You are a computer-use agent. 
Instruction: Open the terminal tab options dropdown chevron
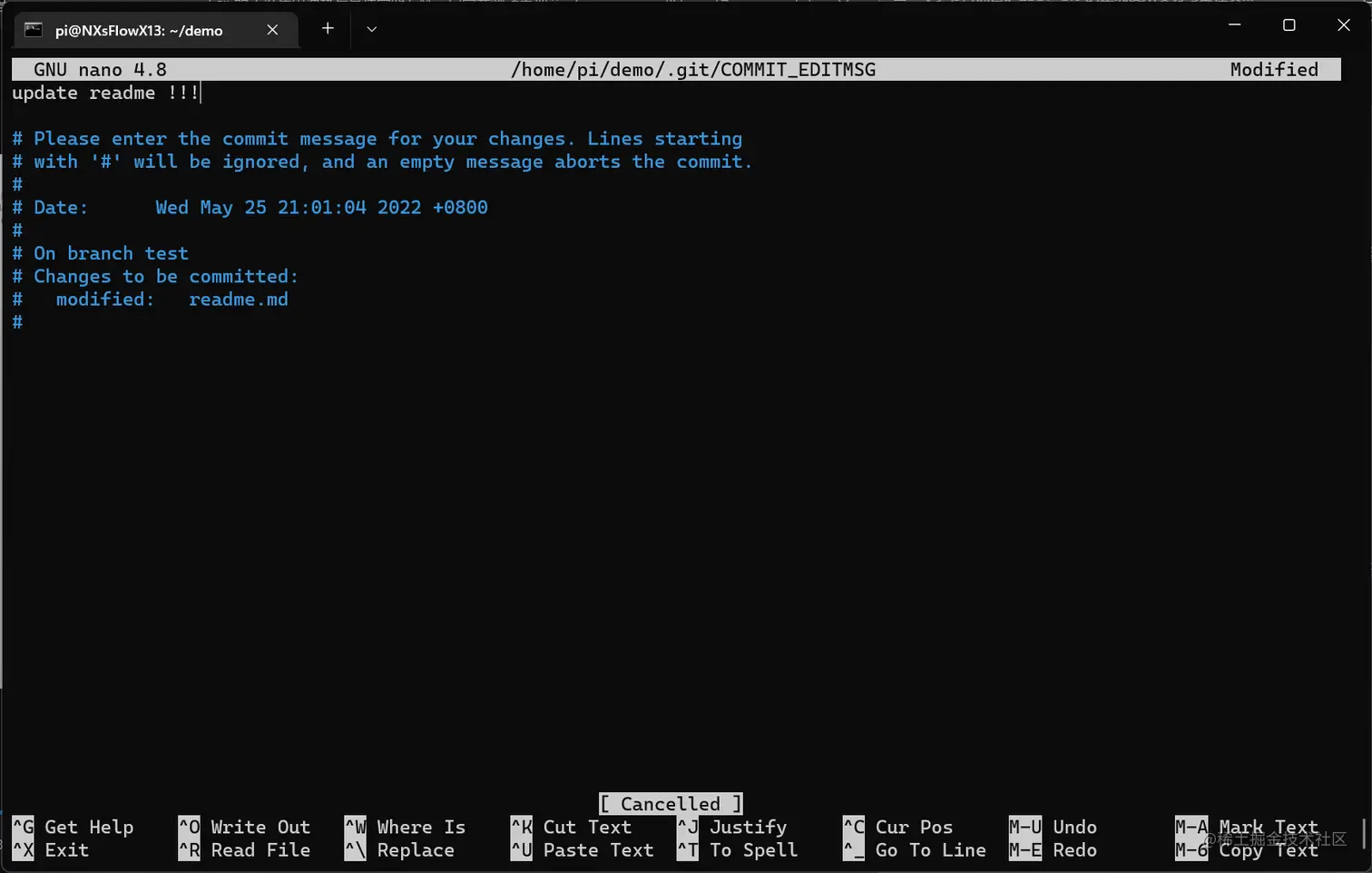tap(371, 28)
